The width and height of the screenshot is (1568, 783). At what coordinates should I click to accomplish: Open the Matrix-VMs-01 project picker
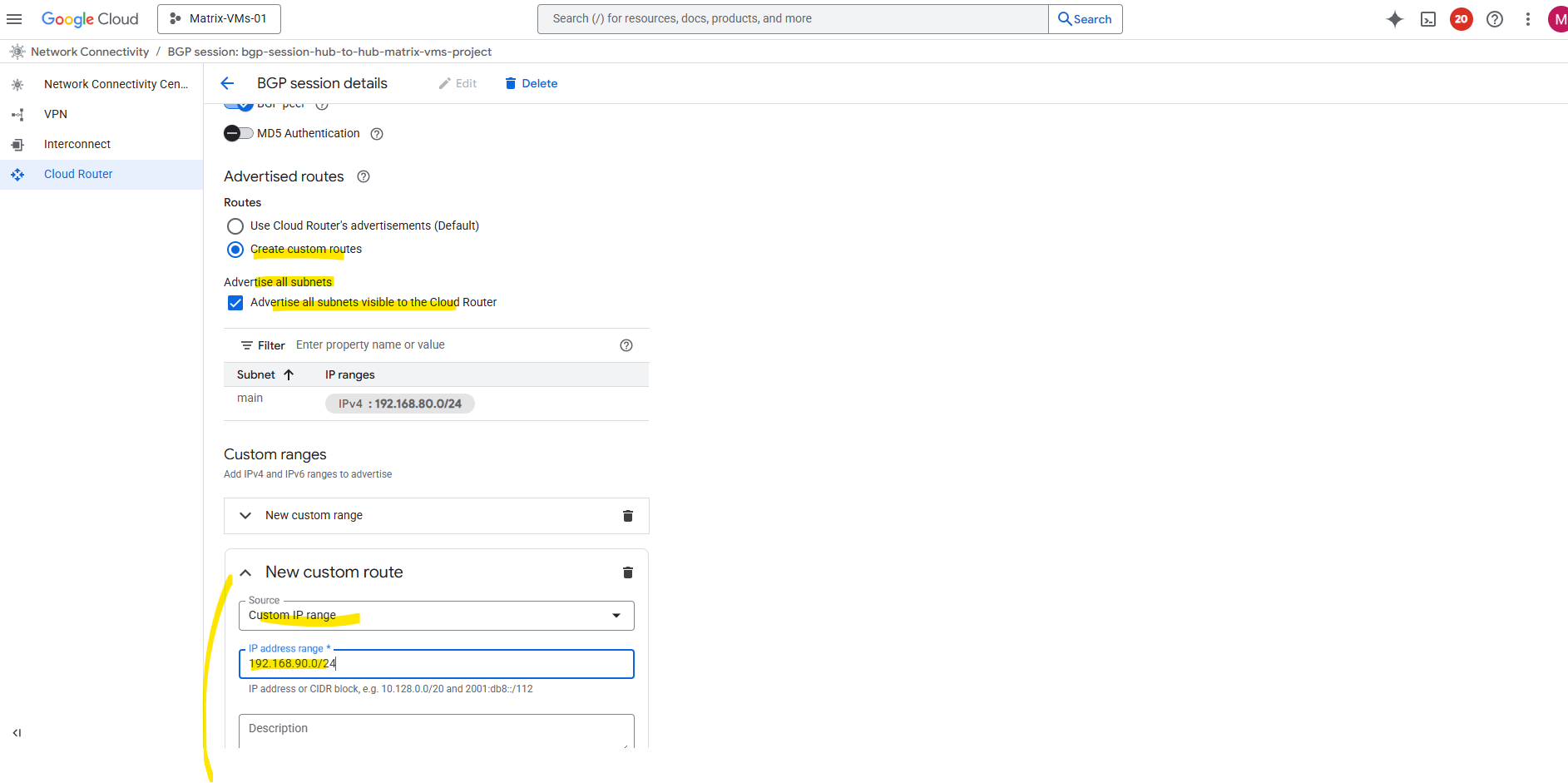pos(219,19)
